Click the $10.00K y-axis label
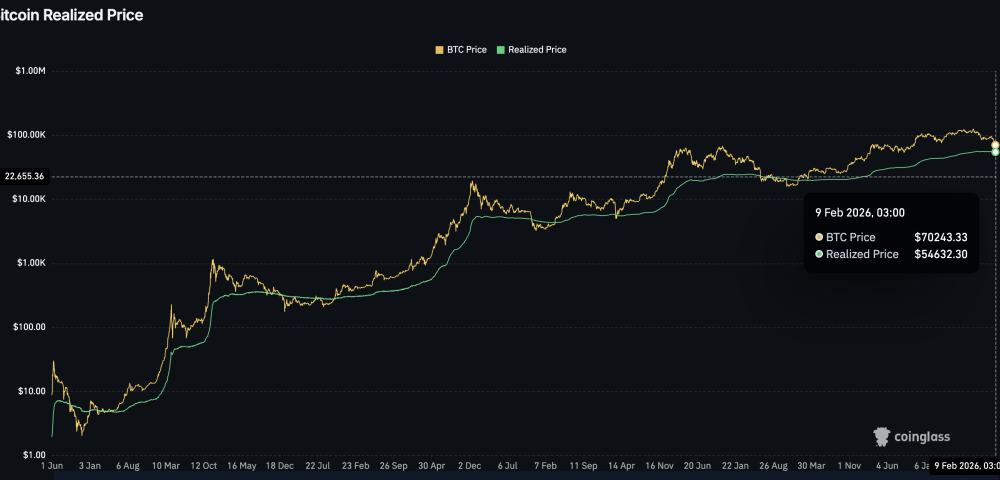 point(29,199)
